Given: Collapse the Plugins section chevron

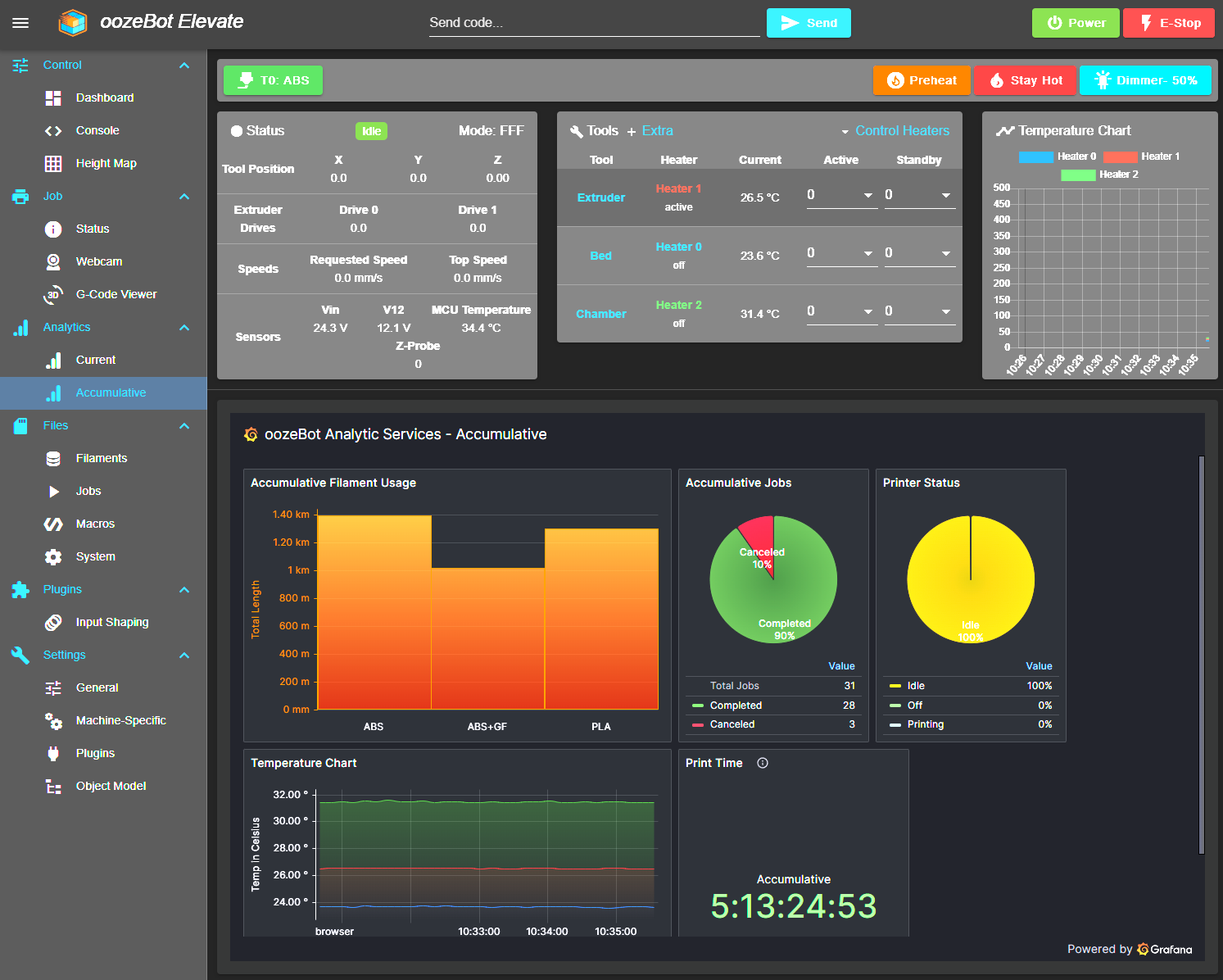Looking at the screenshot, I should (184, 590).
